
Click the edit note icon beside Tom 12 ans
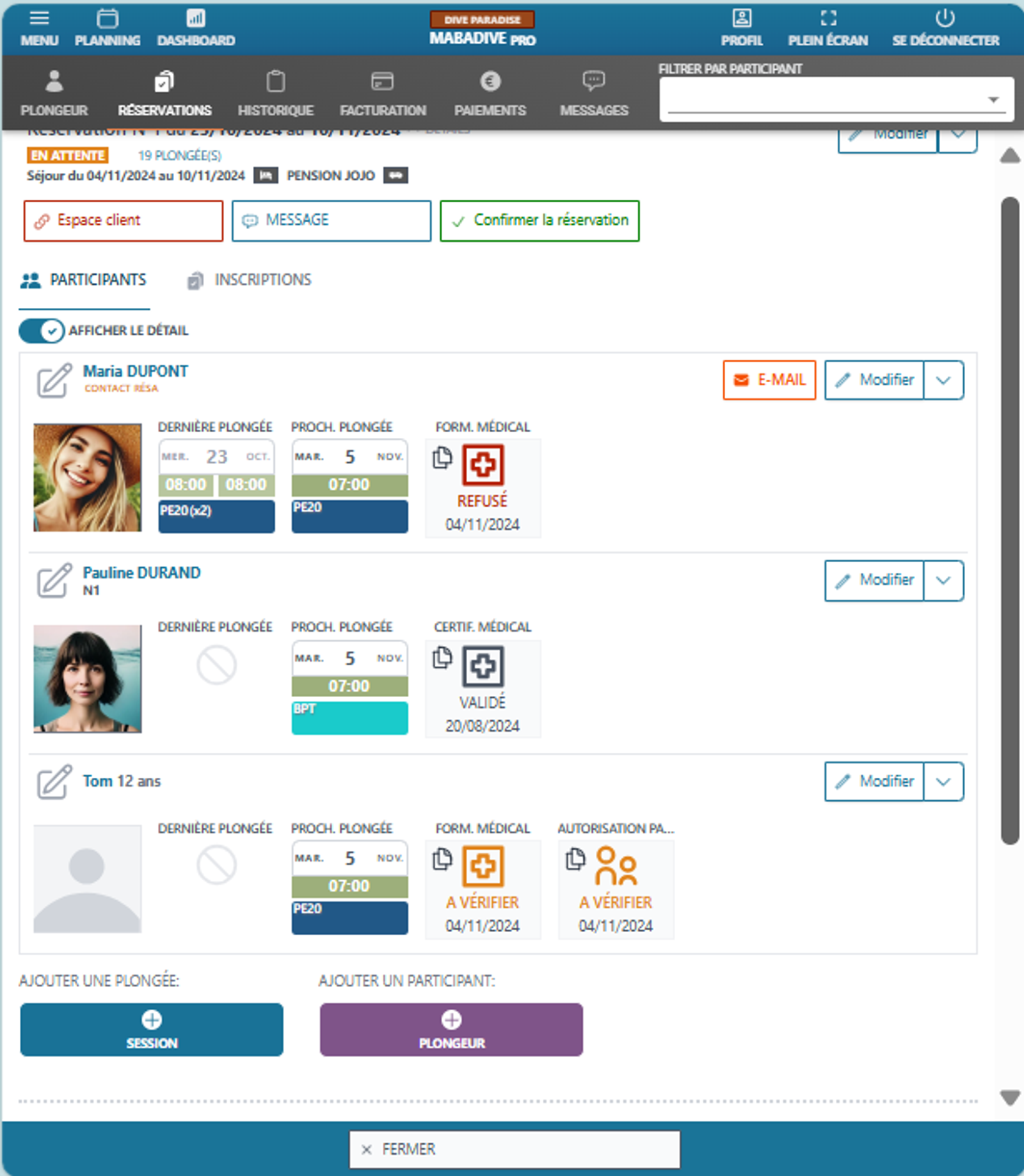(x=54, y=782)
